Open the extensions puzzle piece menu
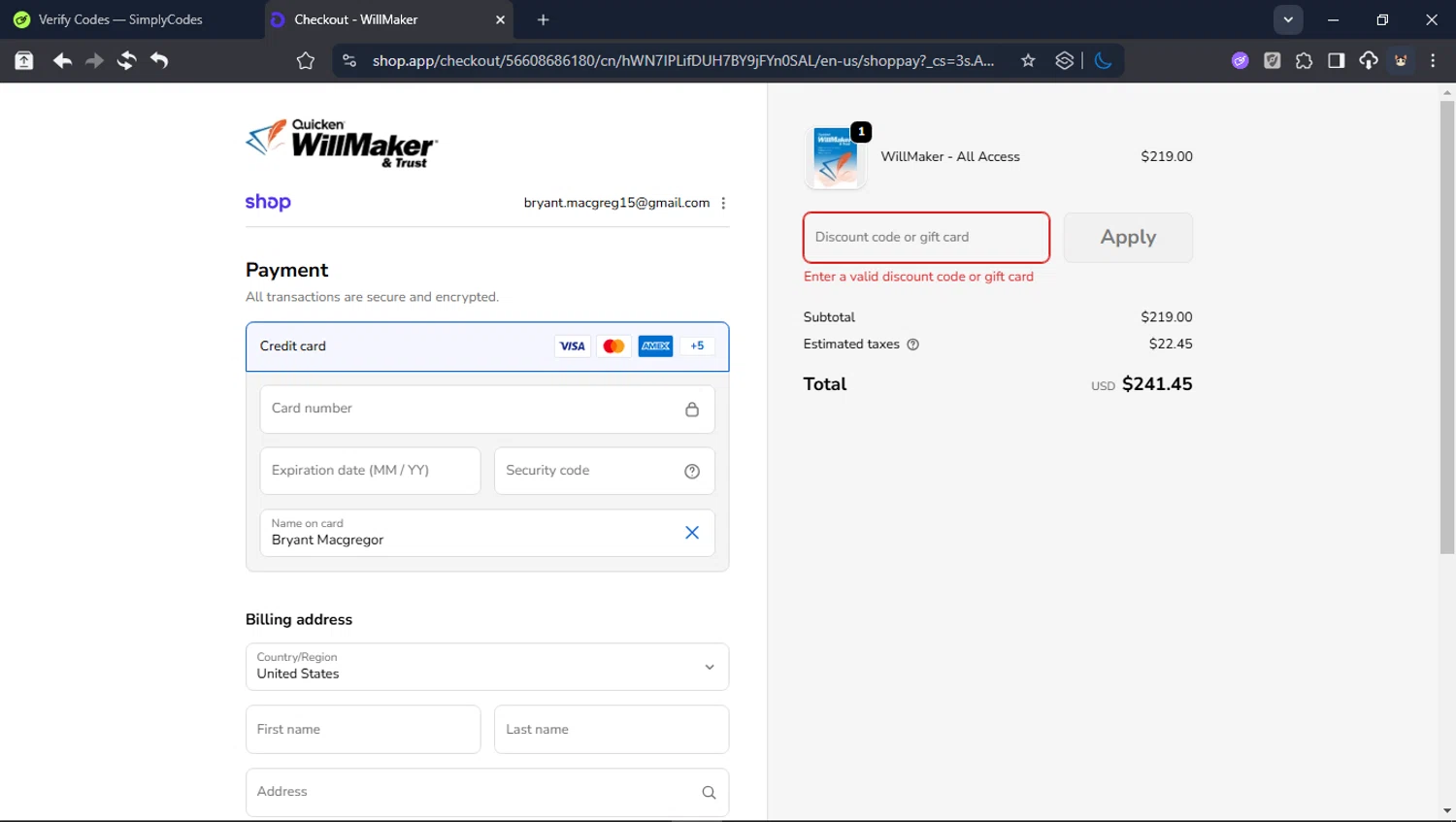Screen dimensions: 1456x822 point(1304,61)
